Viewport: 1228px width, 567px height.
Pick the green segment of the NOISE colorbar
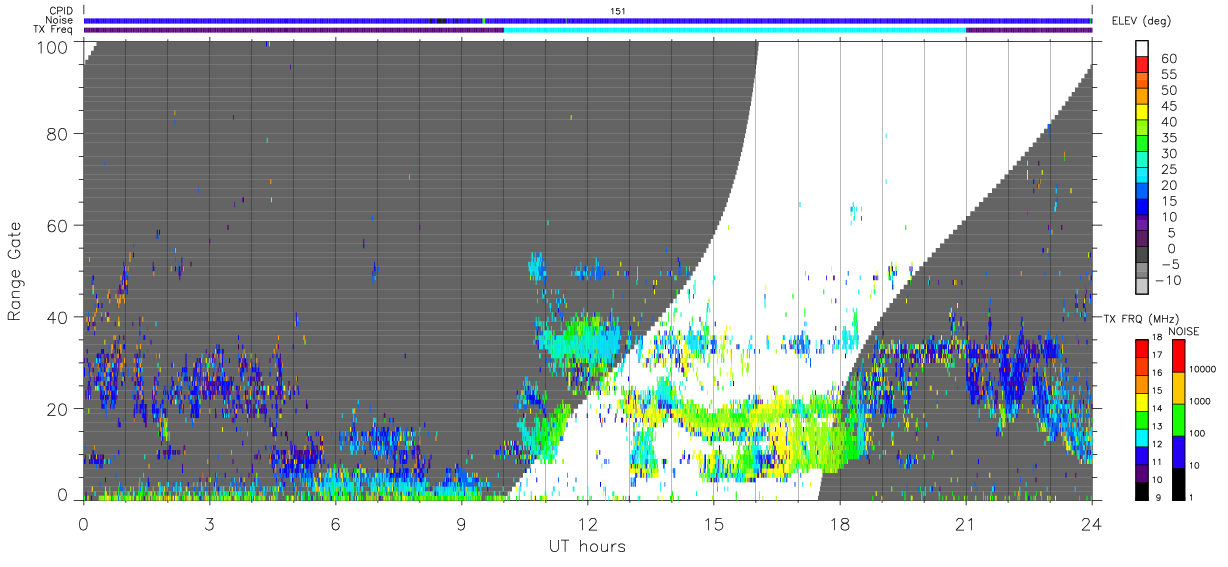tap(1177, 420)
